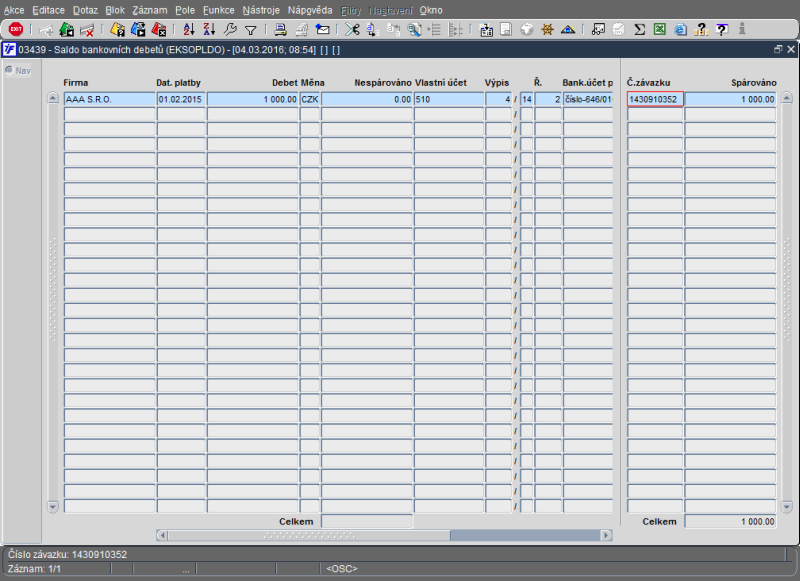Screen dimensions: 800x581
Task: Click the grey info 'i' icon
Action: pyautogui.click(x=742, y=29)
